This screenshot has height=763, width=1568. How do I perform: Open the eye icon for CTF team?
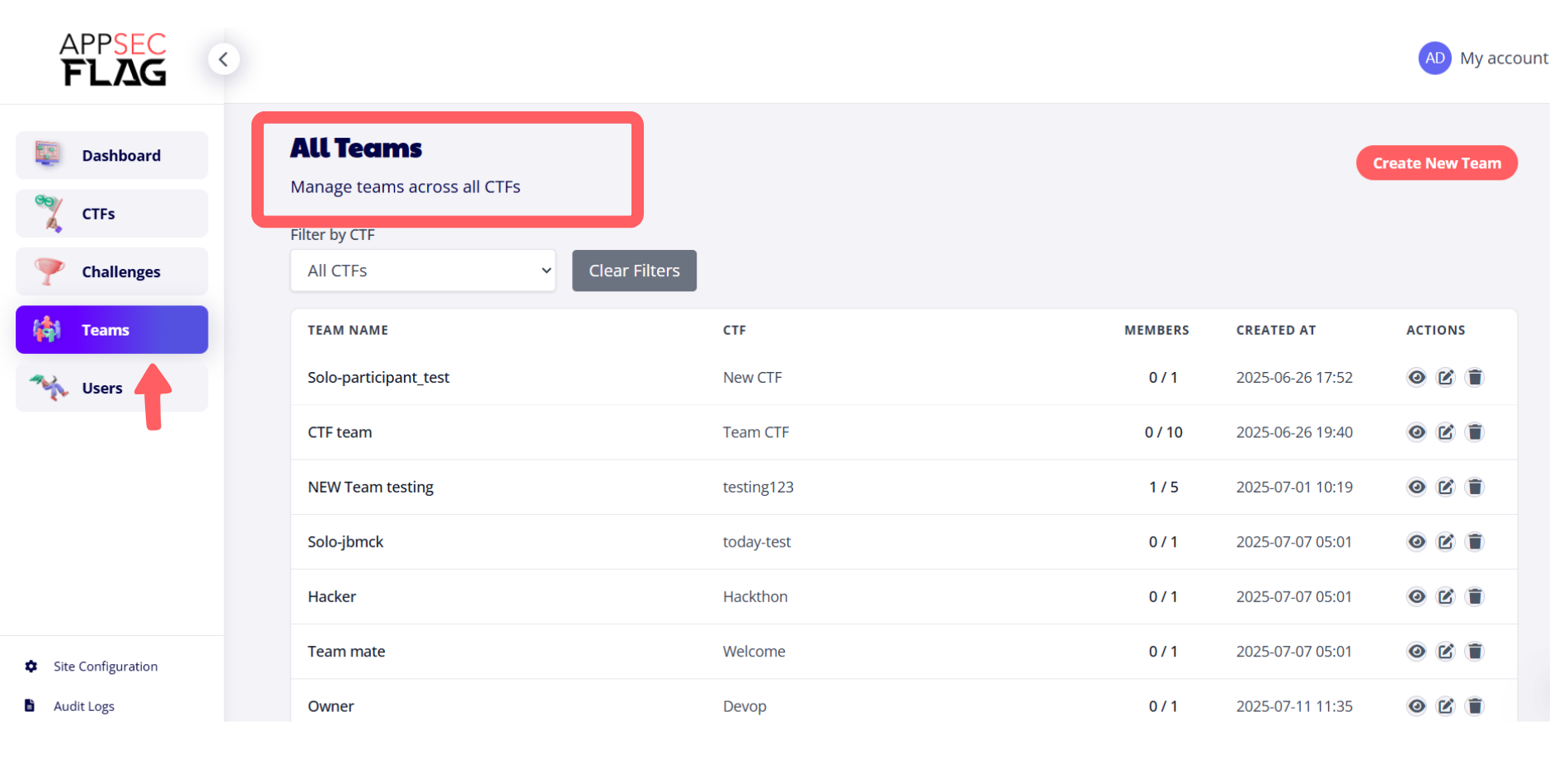1416,431
